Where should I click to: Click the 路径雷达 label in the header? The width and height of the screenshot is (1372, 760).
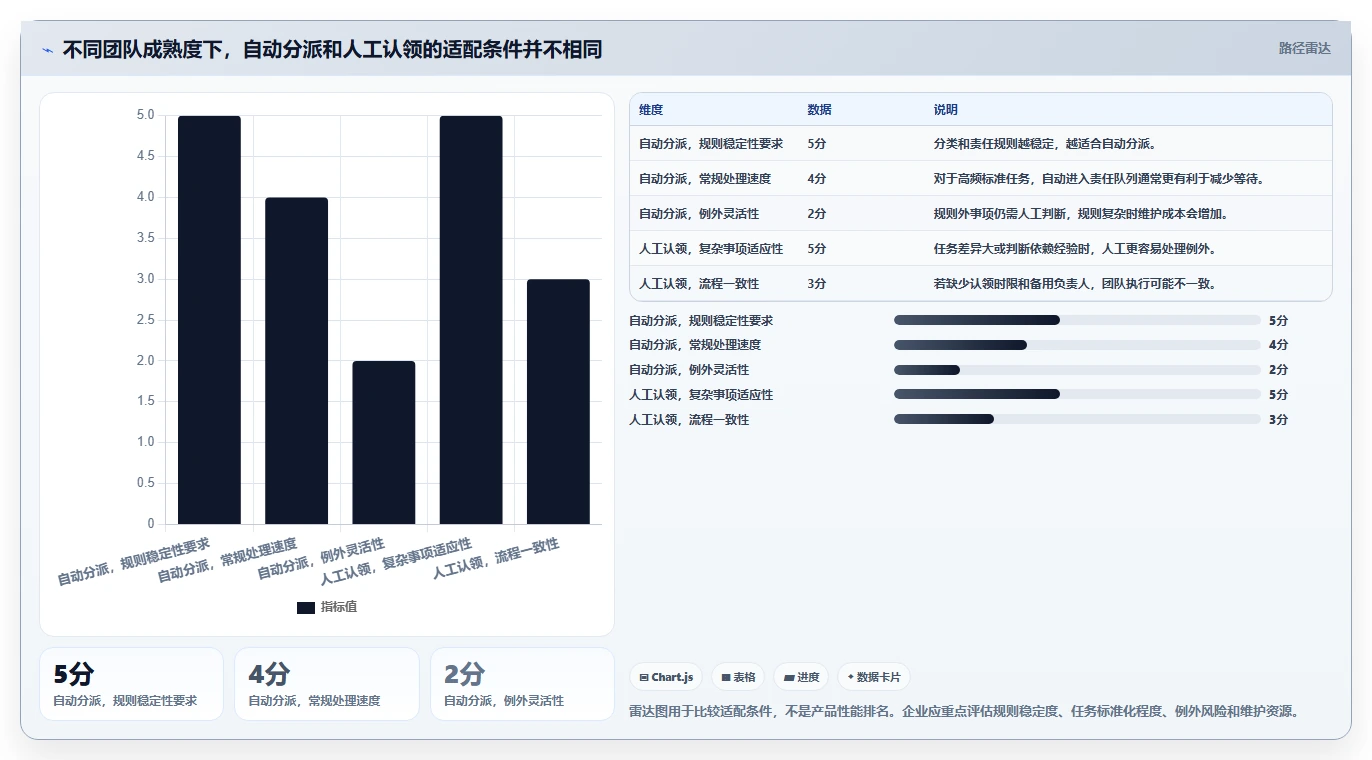(1305, 48)
